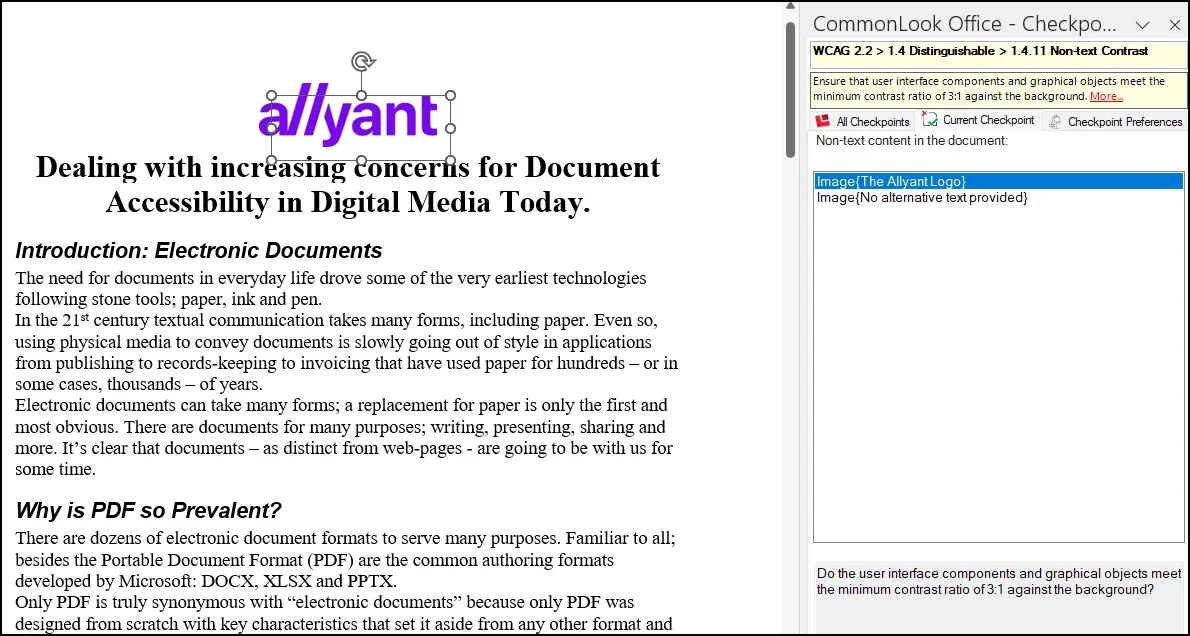Viewport: 1190px width, 636px height.
Task: Click the Introduction: Electronic Documents heading
Action: 199,250
